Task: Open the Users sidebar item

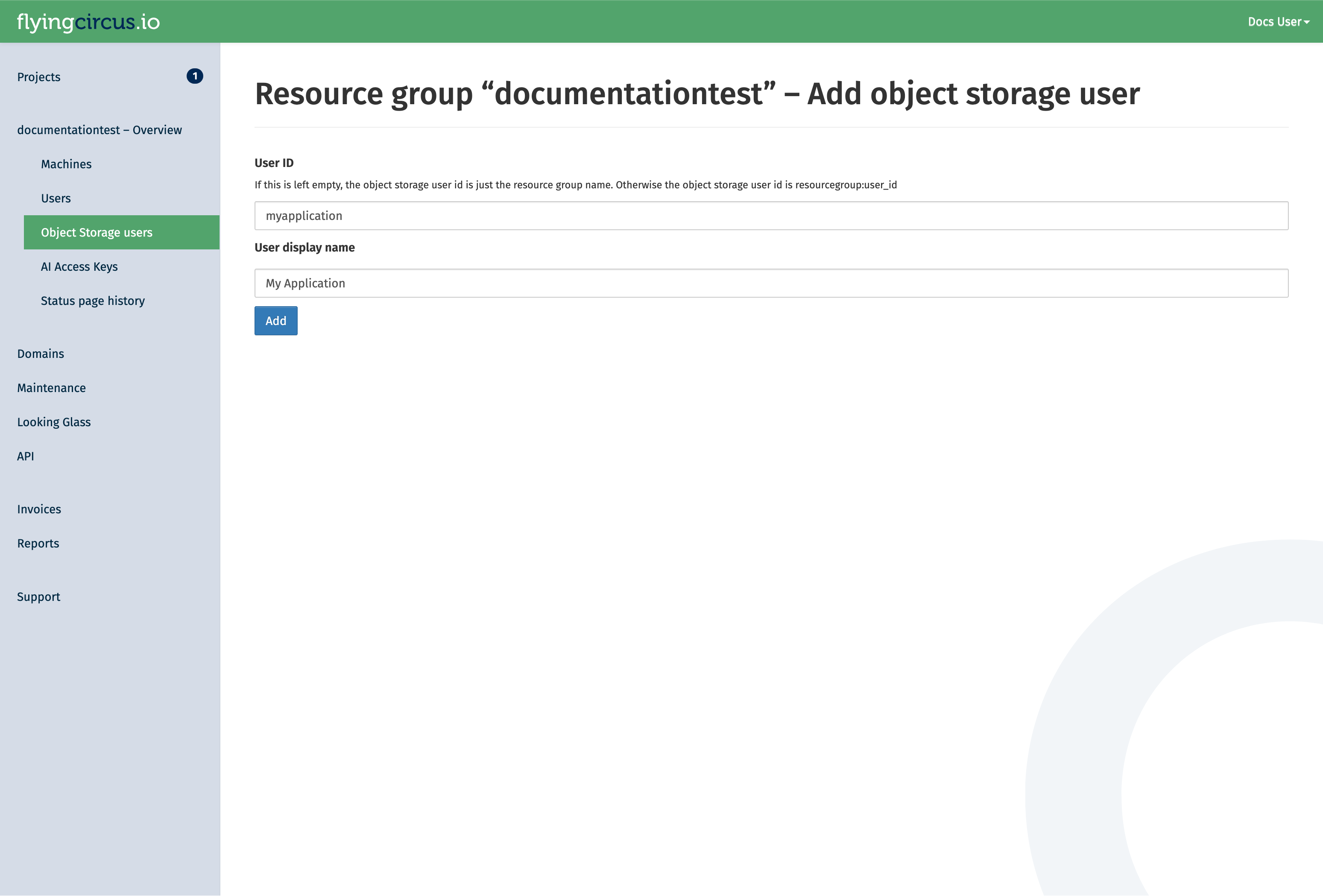Action: (x=56, y=198)
